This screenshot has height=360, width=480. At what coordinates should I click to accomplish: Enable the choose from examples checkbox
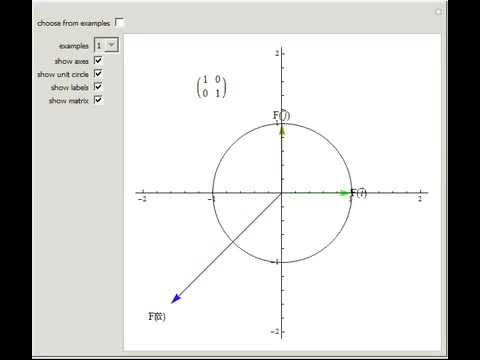(119, 23)
